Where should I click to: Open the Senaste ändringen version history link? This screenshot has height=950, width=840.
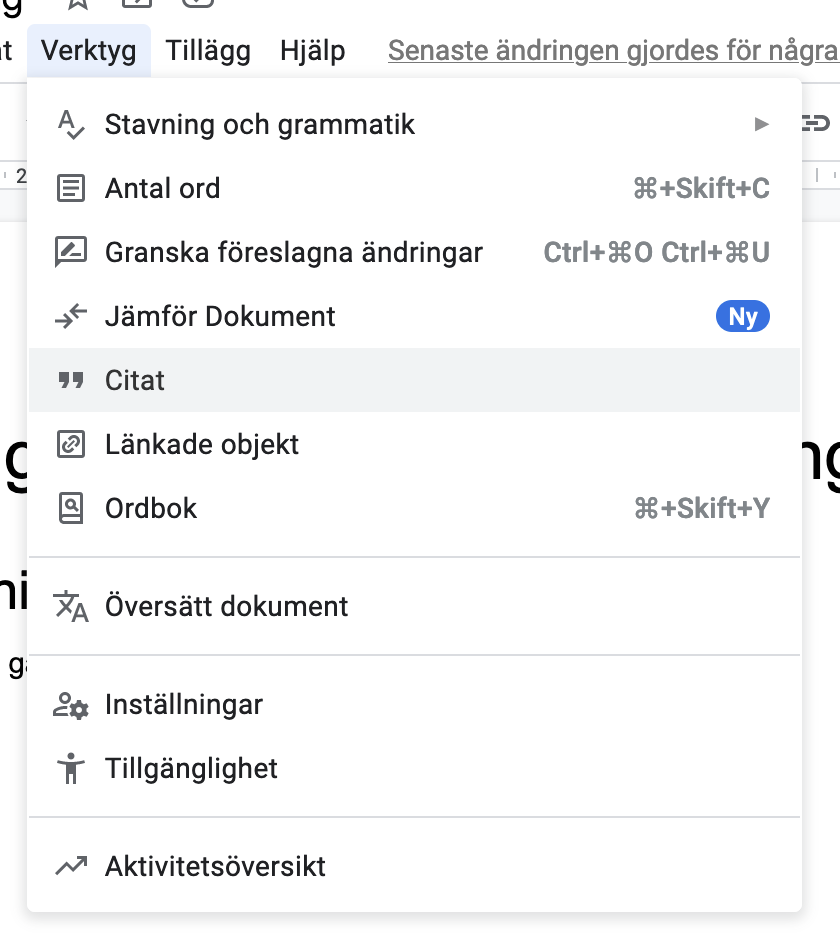[x=613, y=50]
